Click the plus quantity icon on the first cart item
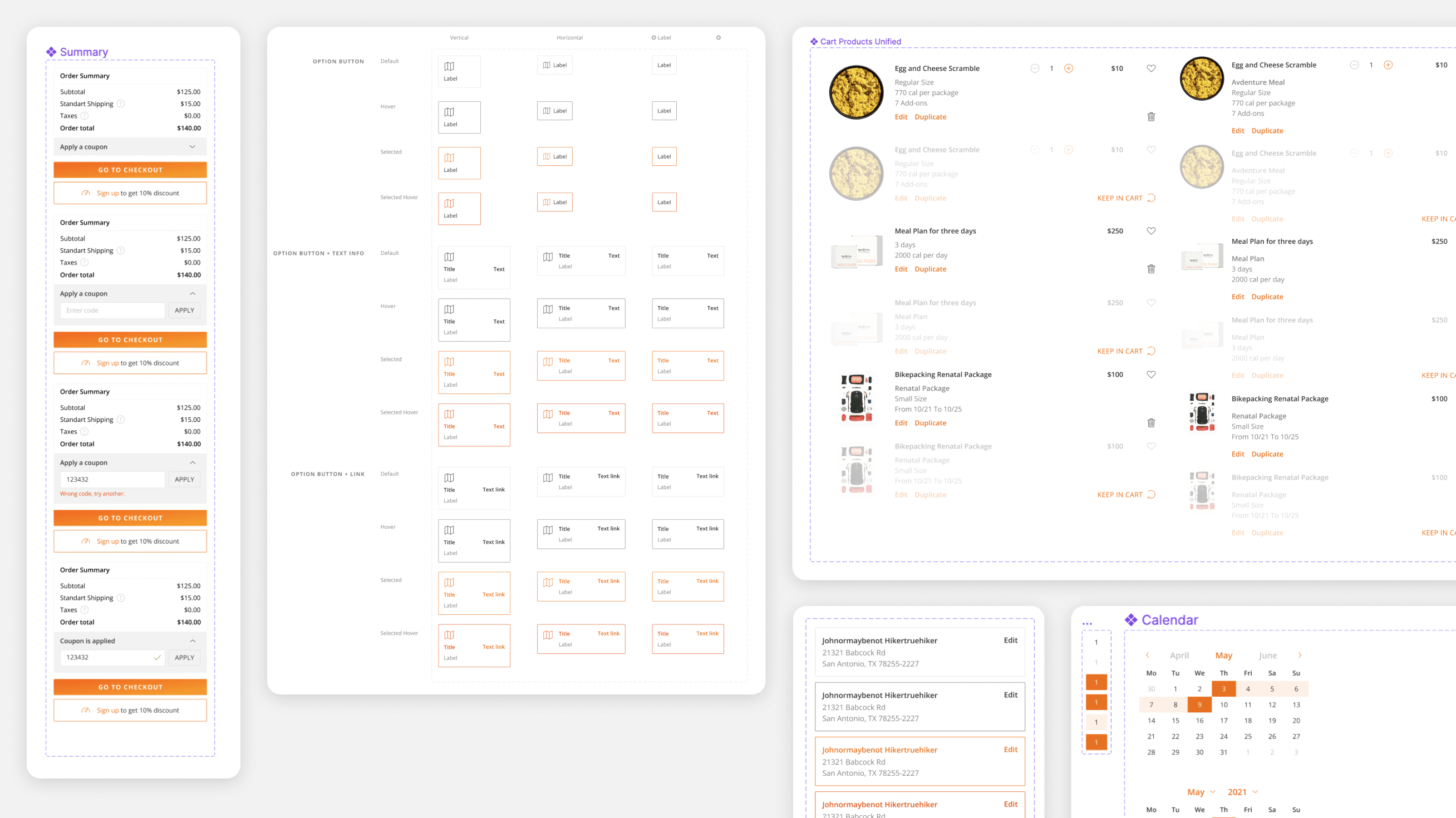 (1068, 68)
